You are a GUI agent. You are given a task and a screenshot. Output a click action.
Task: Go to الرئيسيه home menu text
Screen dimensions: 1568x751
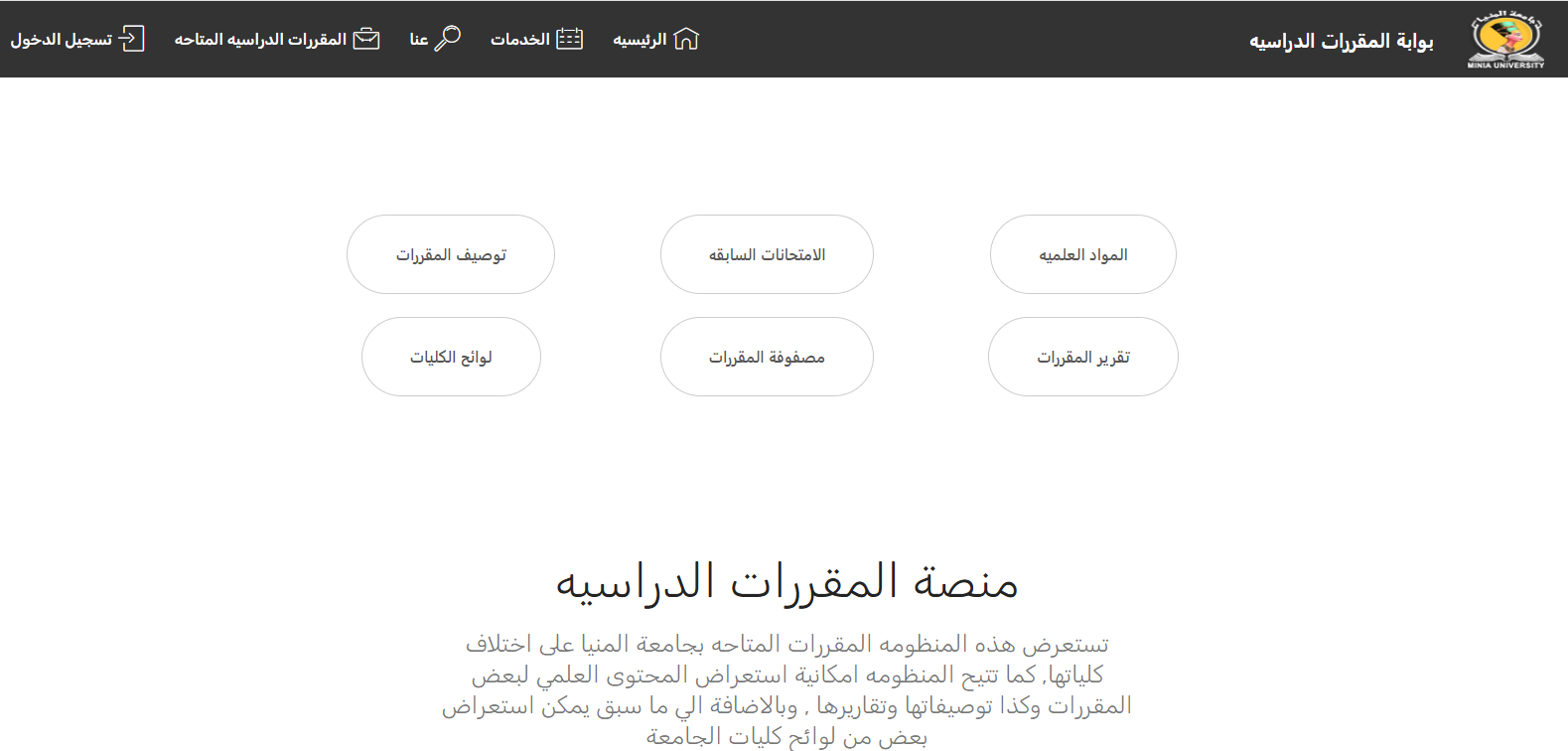click(x=640, y=40)
